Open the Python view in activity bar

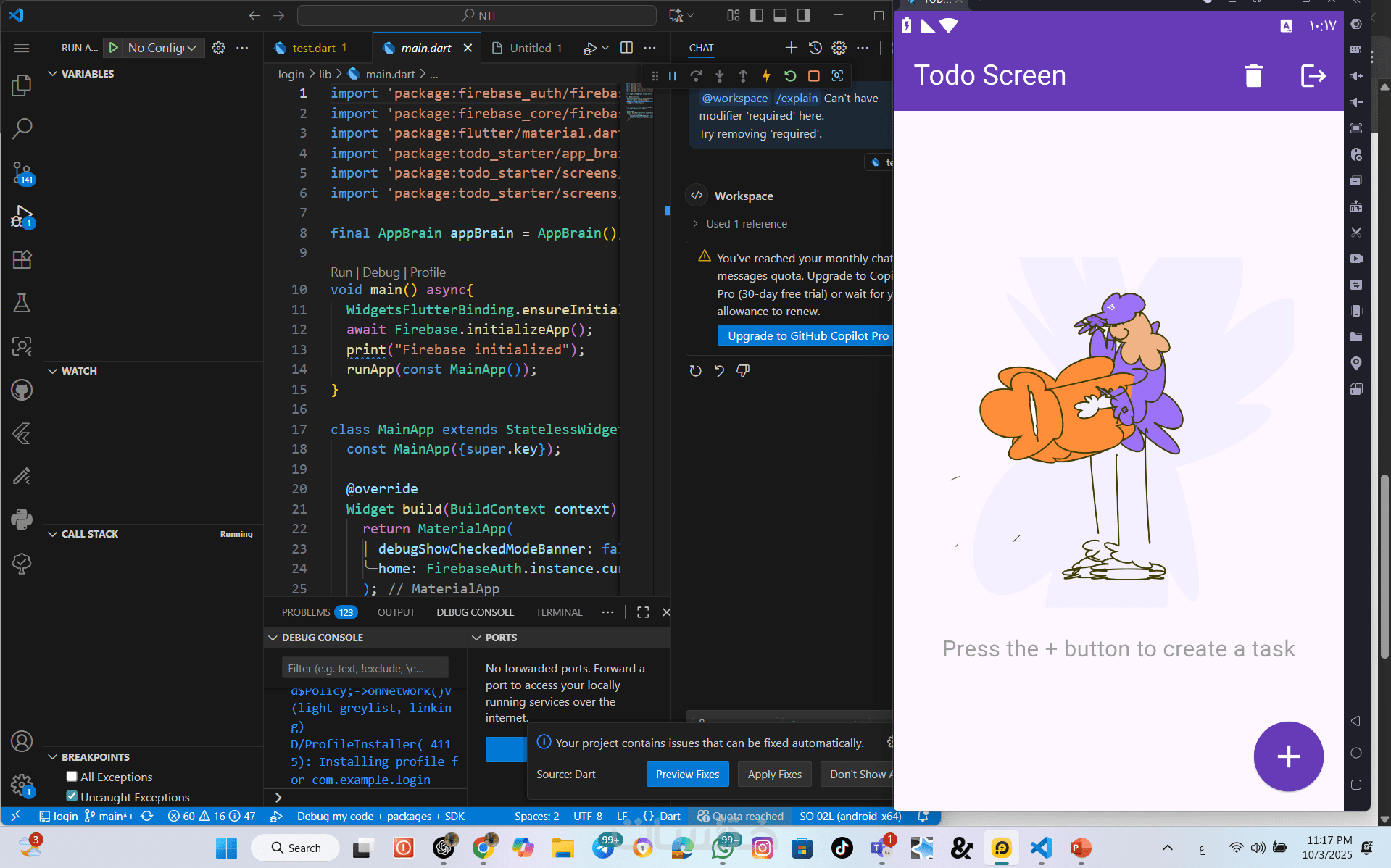(x=22, y=519)
